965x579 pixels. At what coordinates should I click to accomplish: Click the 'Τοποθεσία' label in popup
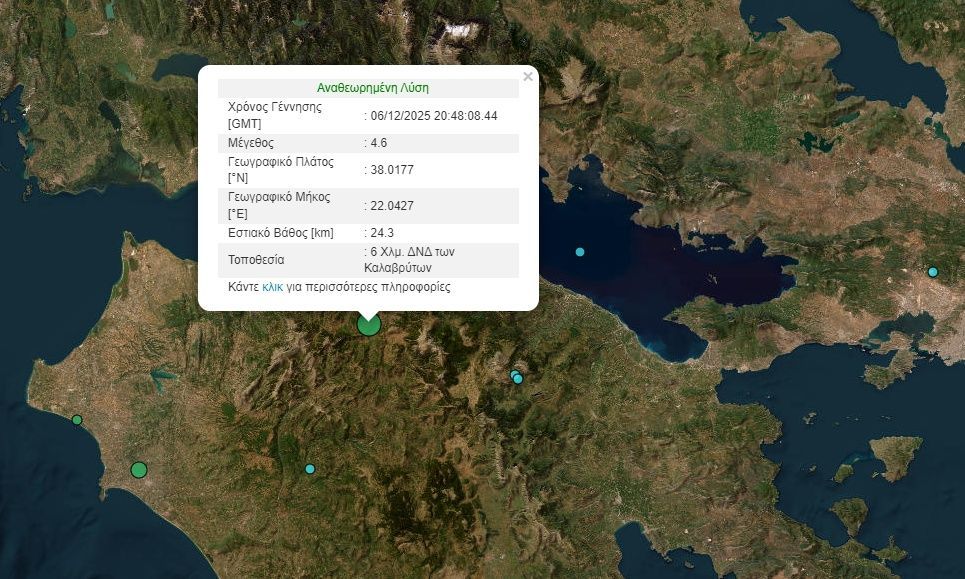(x=256, y=260)
